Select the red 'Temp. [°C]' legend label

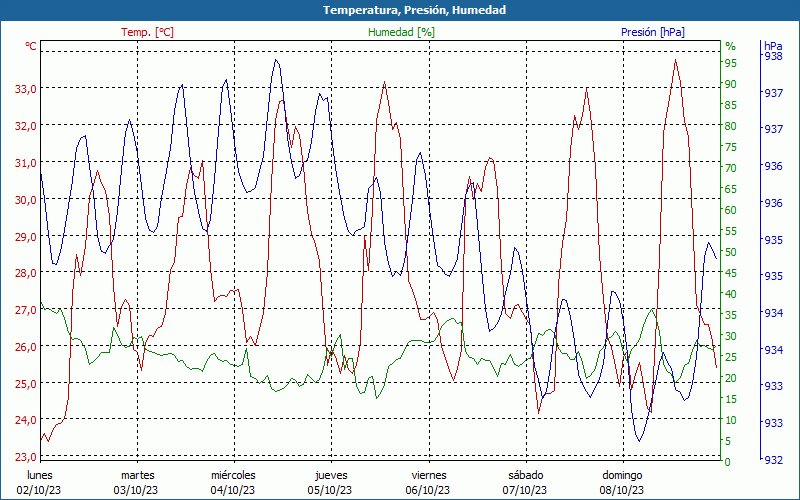tap(147, 32)
